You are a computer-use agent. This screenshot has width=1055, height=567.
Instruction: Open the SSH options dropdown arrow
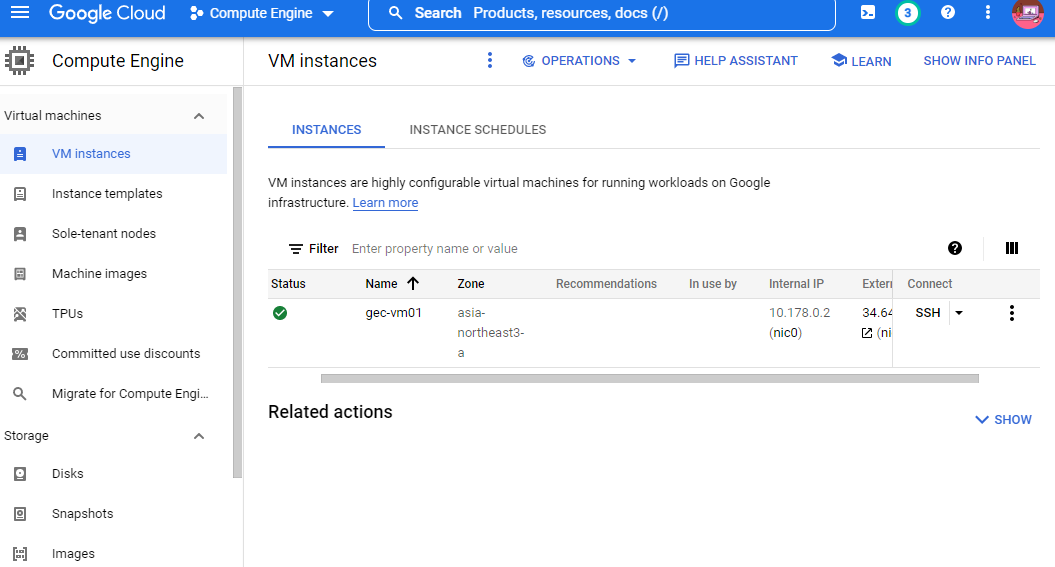click(959, 313)
